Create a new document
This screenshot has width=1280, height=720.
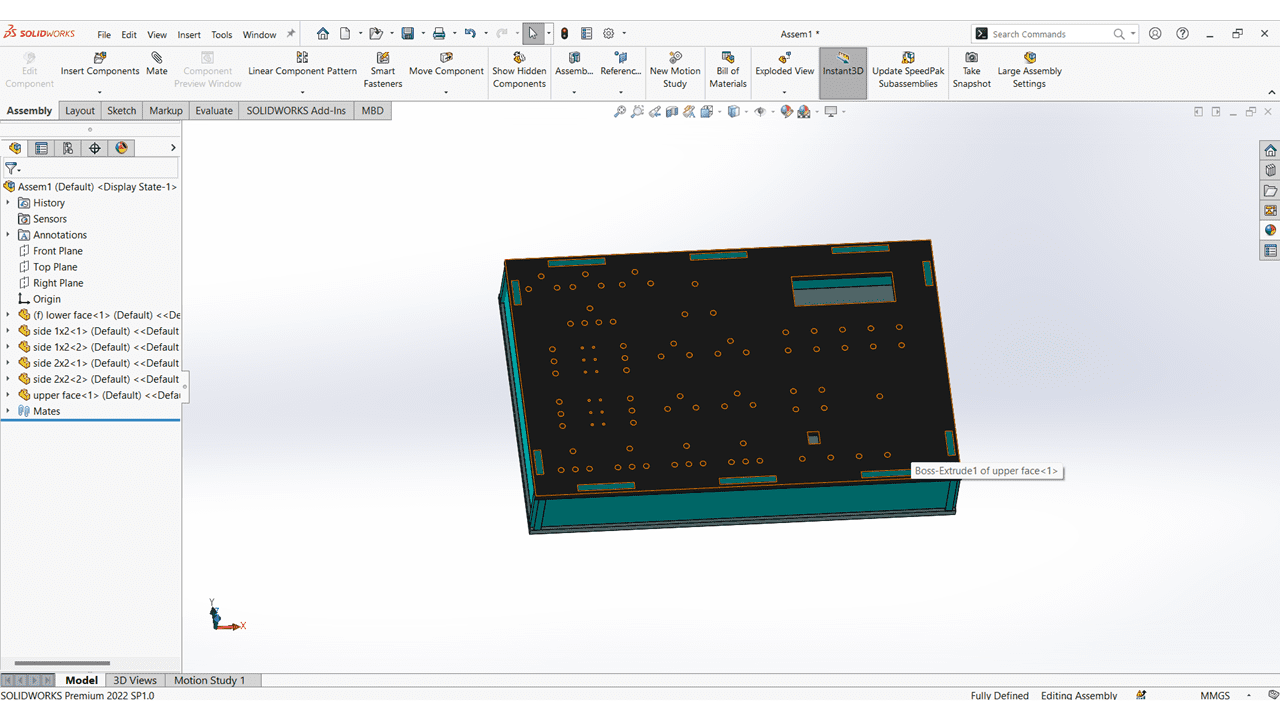(345, 33)
